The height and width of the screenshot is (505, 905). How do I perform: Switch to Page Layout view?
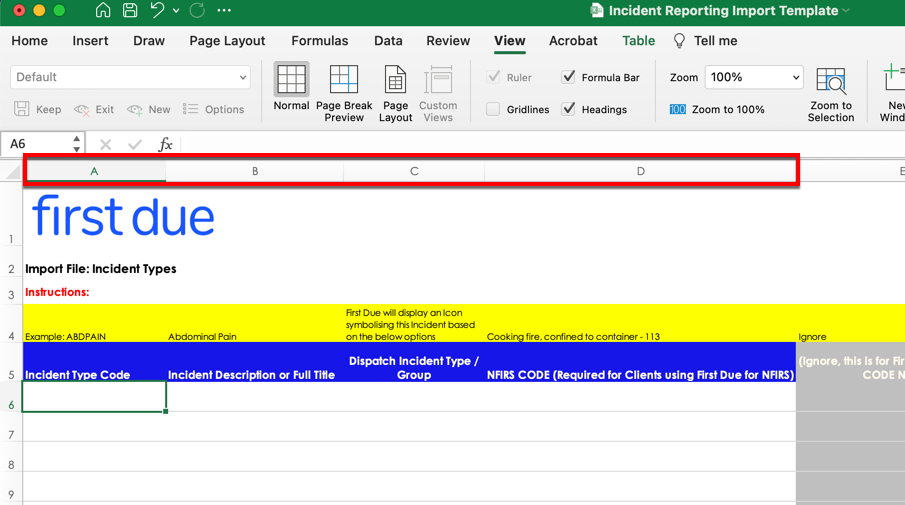pyautogui.click(x=395, y=93)
